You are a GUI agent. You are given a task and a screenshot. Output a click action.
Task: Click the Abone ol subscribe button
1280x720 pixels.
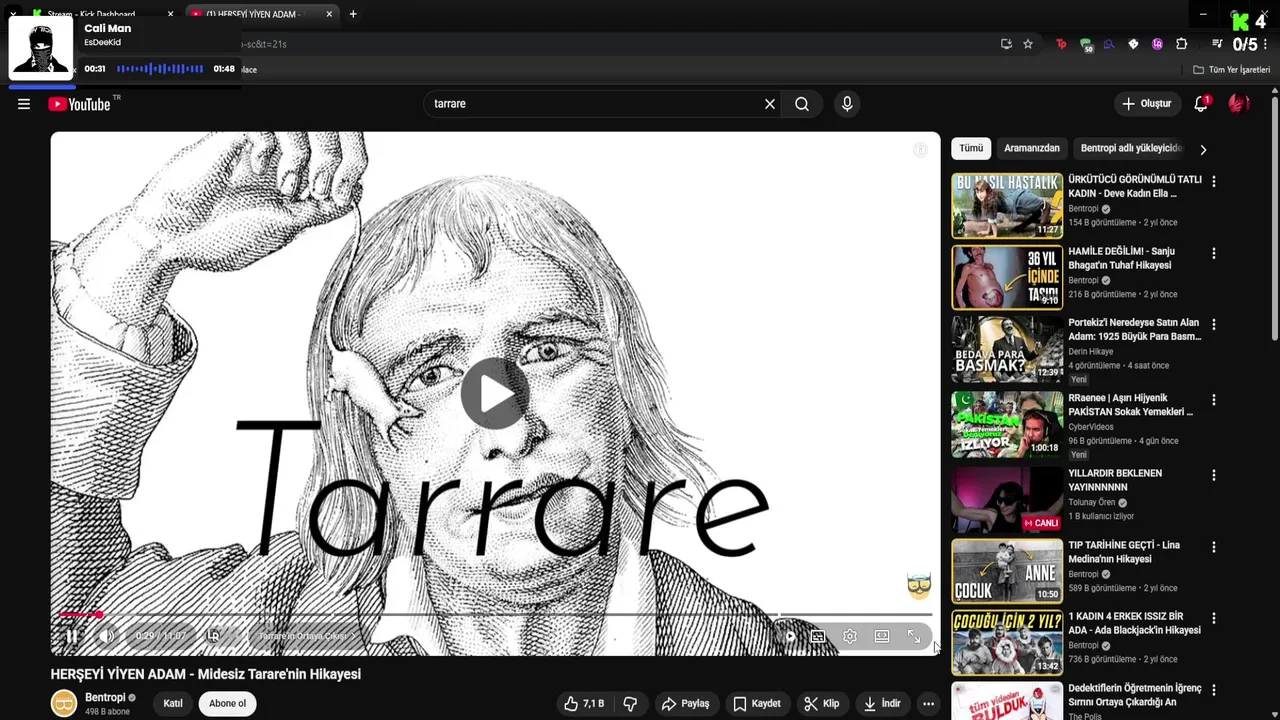(227, 703)
